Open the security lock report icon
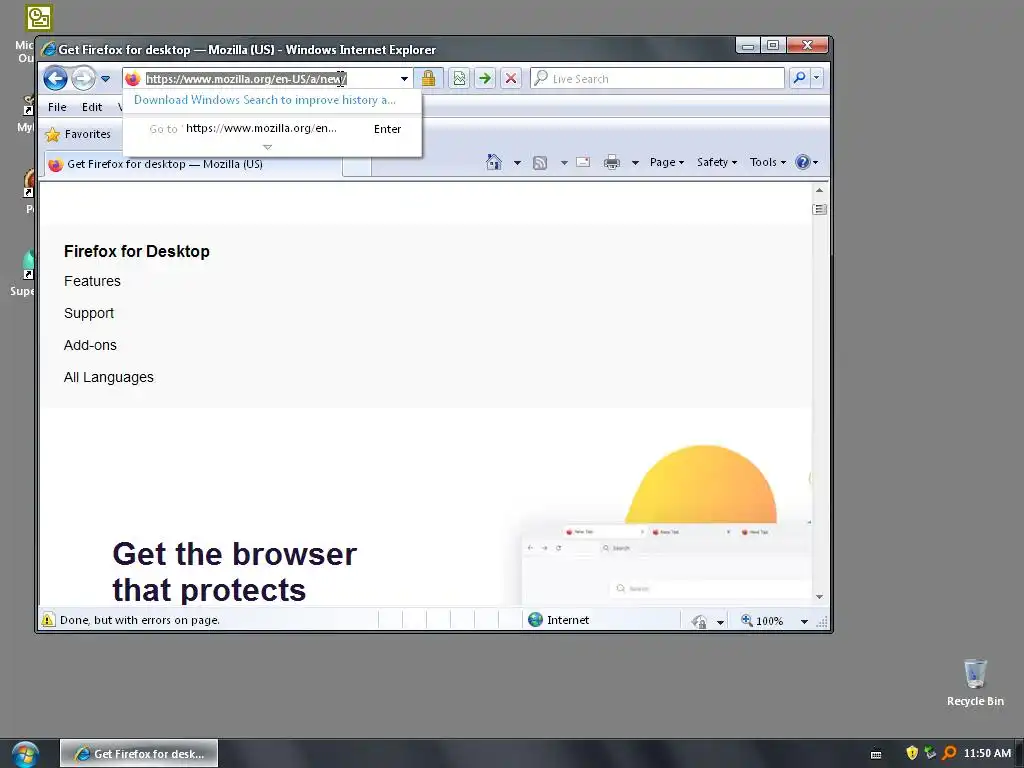 (x=428, y=78)
